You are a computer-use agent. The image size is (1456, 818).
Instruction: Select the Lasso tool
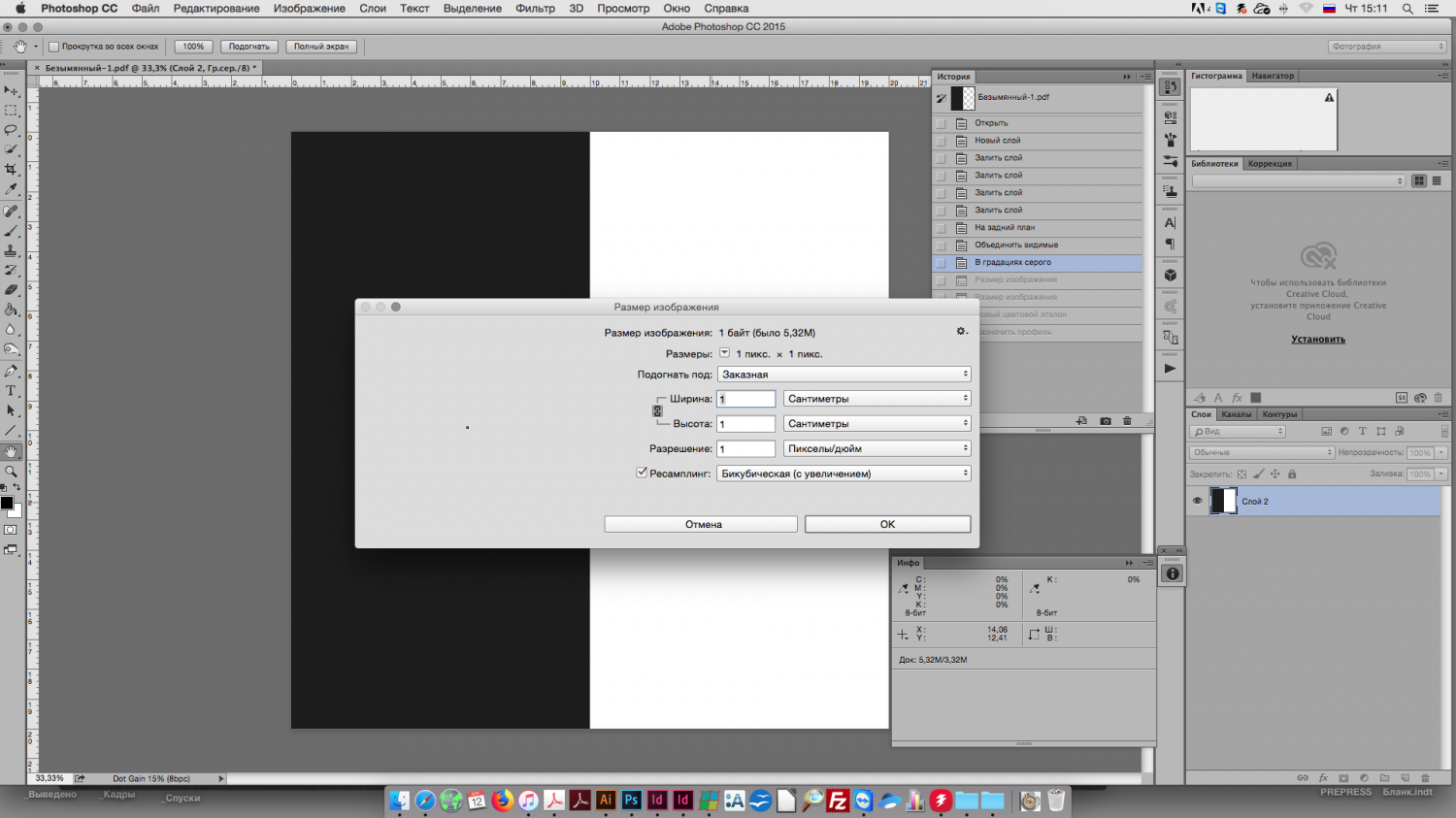coord(11,130)
